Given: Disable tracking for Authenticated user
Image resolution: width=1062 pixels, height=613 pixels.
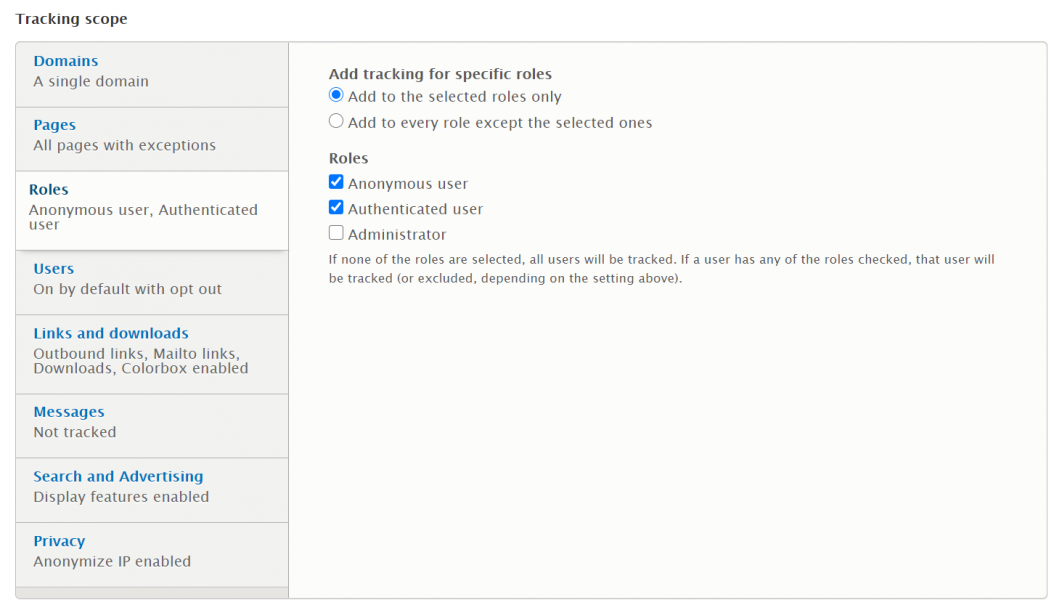Looking at the screenshot, I should click(336, 208).
